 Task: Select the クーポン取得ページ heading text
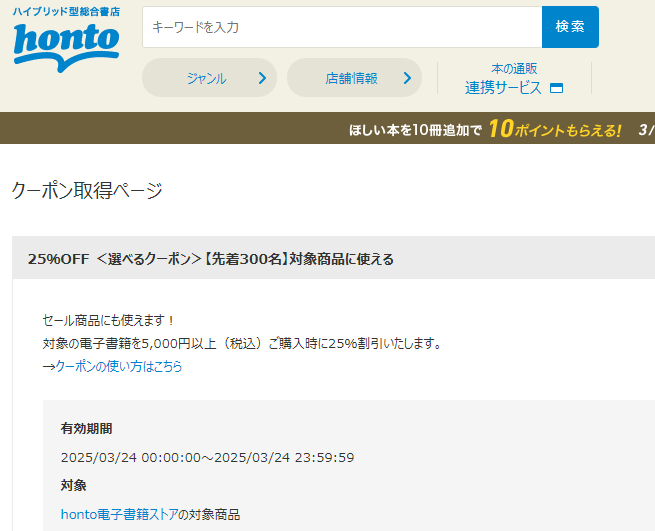[87, 191]
